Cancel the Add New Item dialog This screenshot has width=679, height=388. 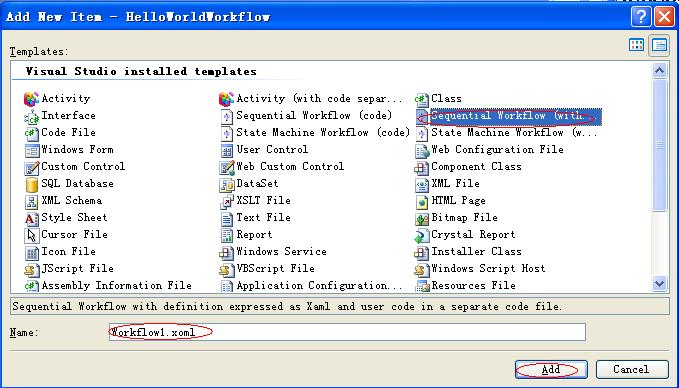coord(632,369)
